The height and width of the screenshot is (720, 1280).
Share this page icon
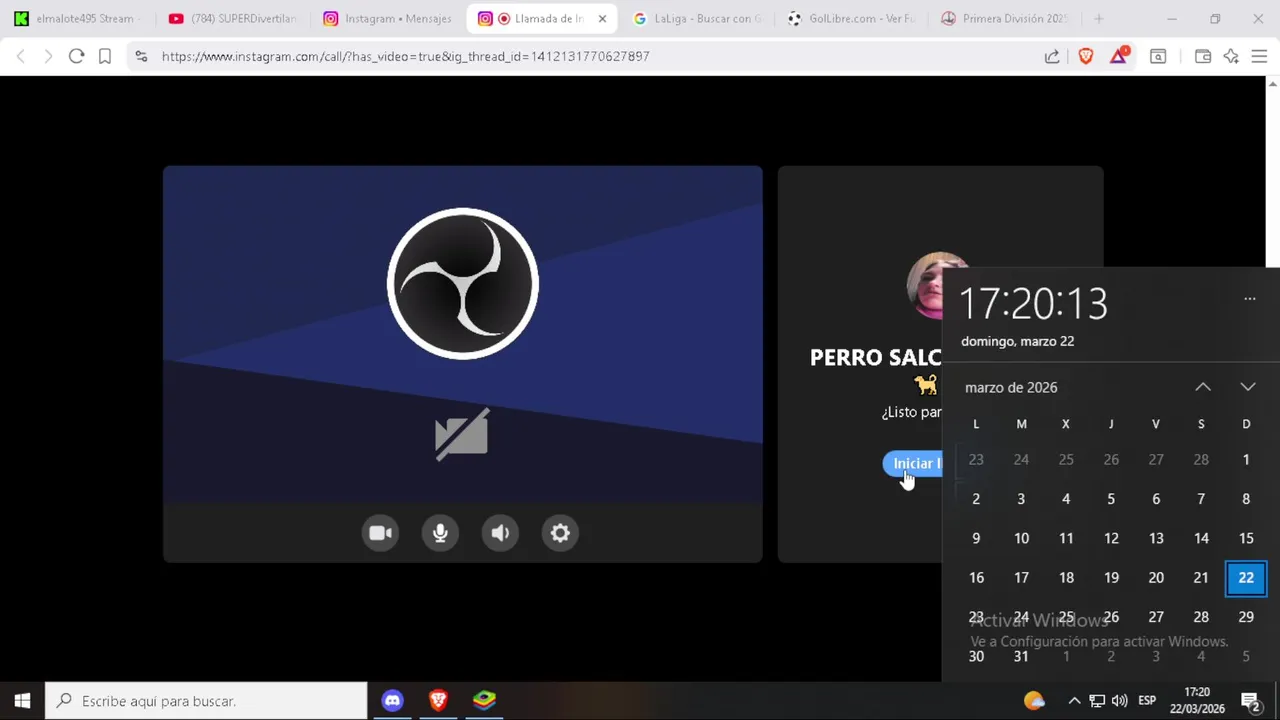(x=1052, y=57)
